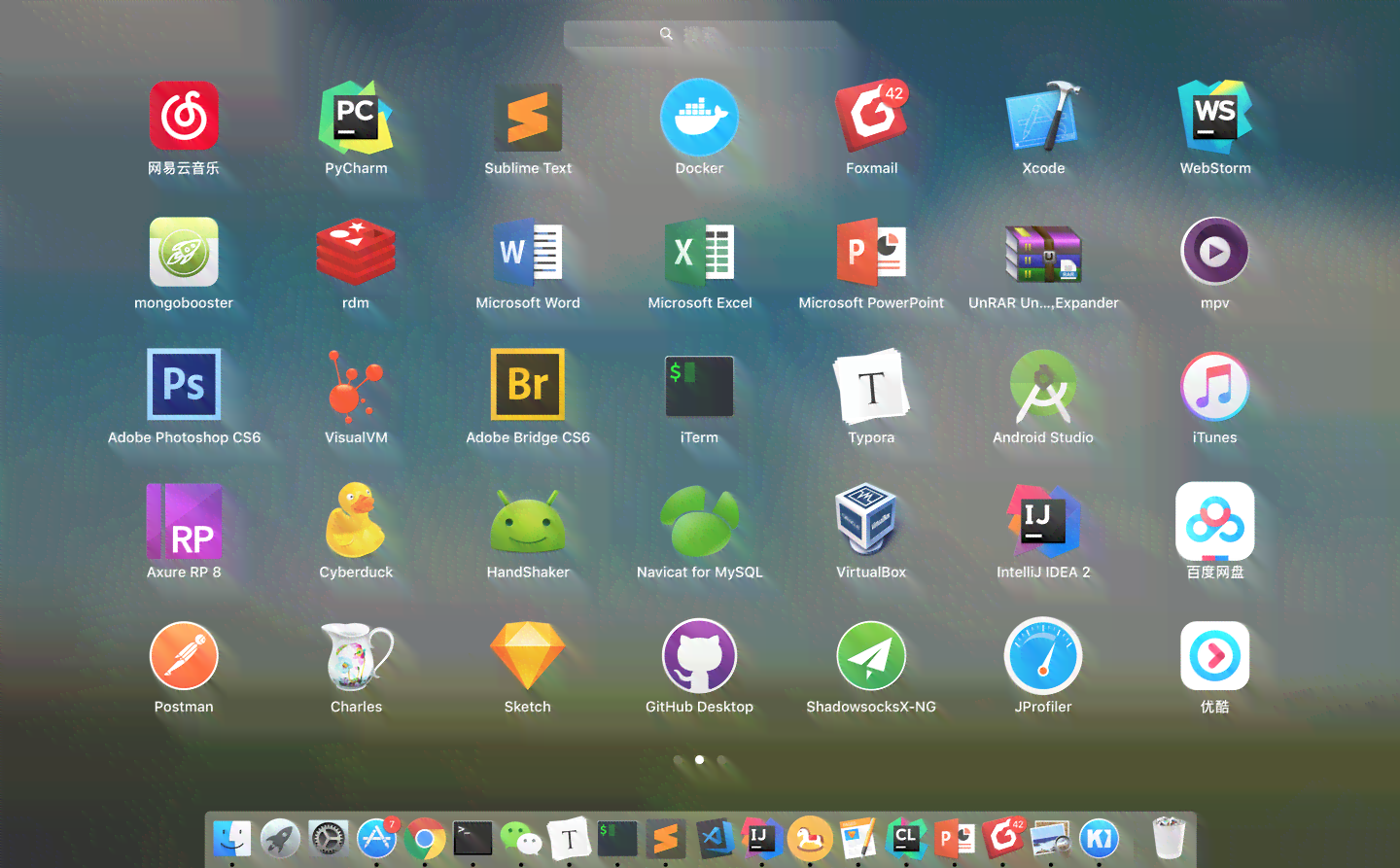
Task: Click the Sublime Text icon in the Dock
Action: pos(665,839)
